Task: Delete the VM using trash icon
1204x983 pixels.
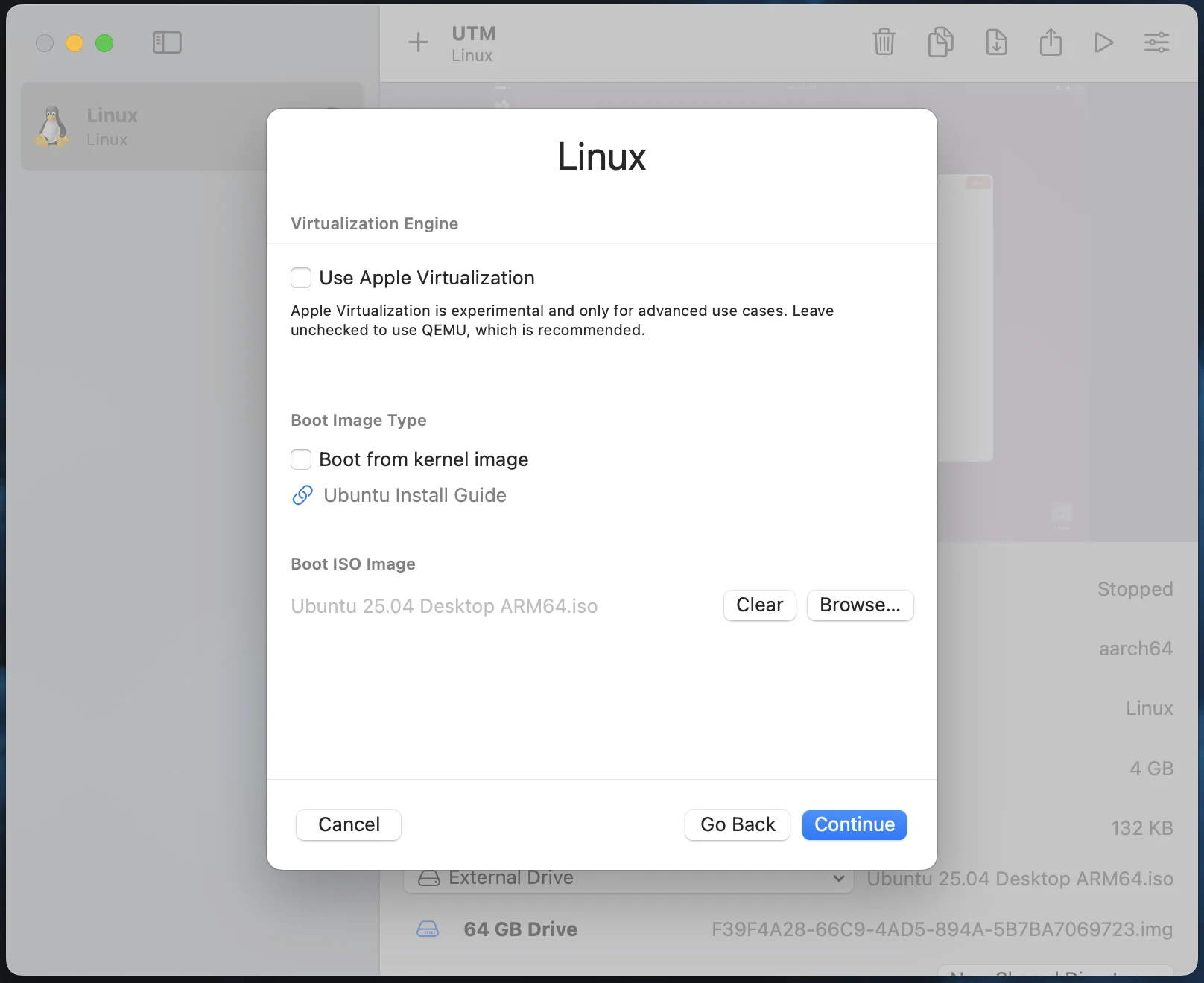Action: (x=884, y=42)
